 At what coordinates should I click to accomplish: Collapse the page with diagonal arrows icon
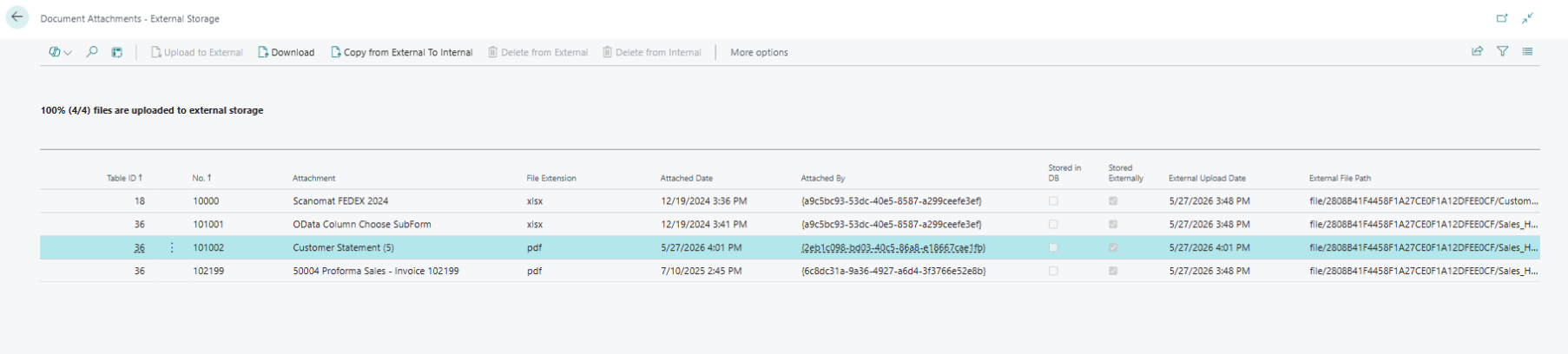tap(1527, 17)
